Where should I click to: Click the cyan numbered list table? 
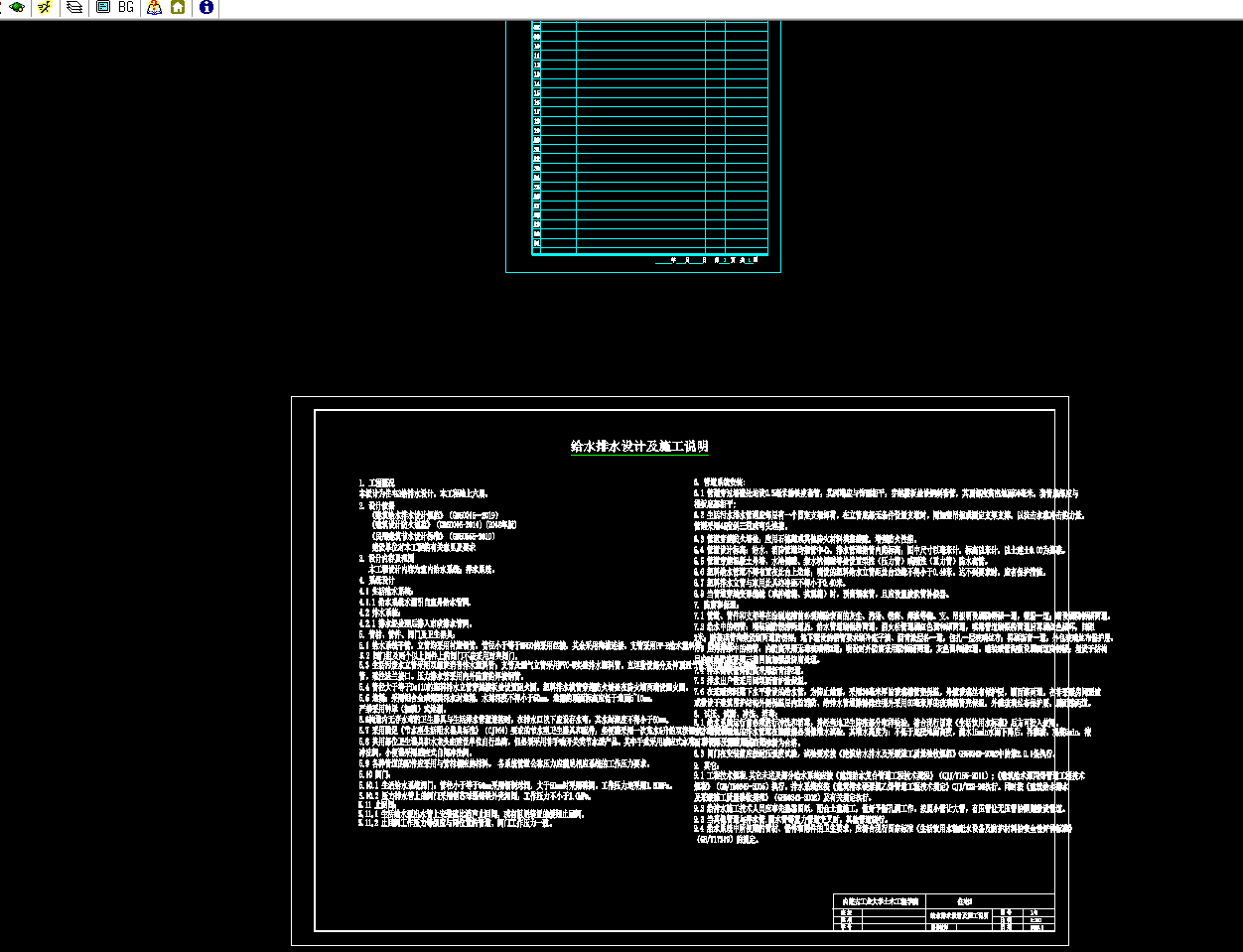click(650, 137)
